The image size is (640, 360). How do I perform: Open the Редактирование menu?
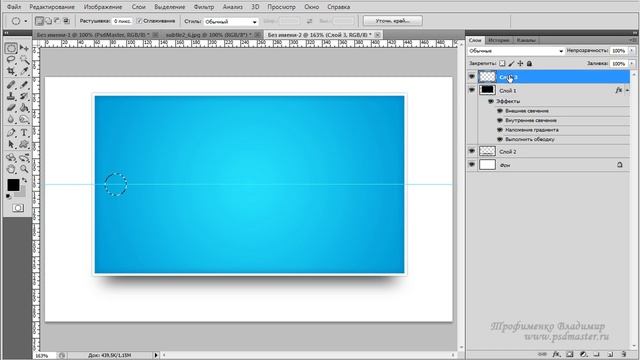52,7
